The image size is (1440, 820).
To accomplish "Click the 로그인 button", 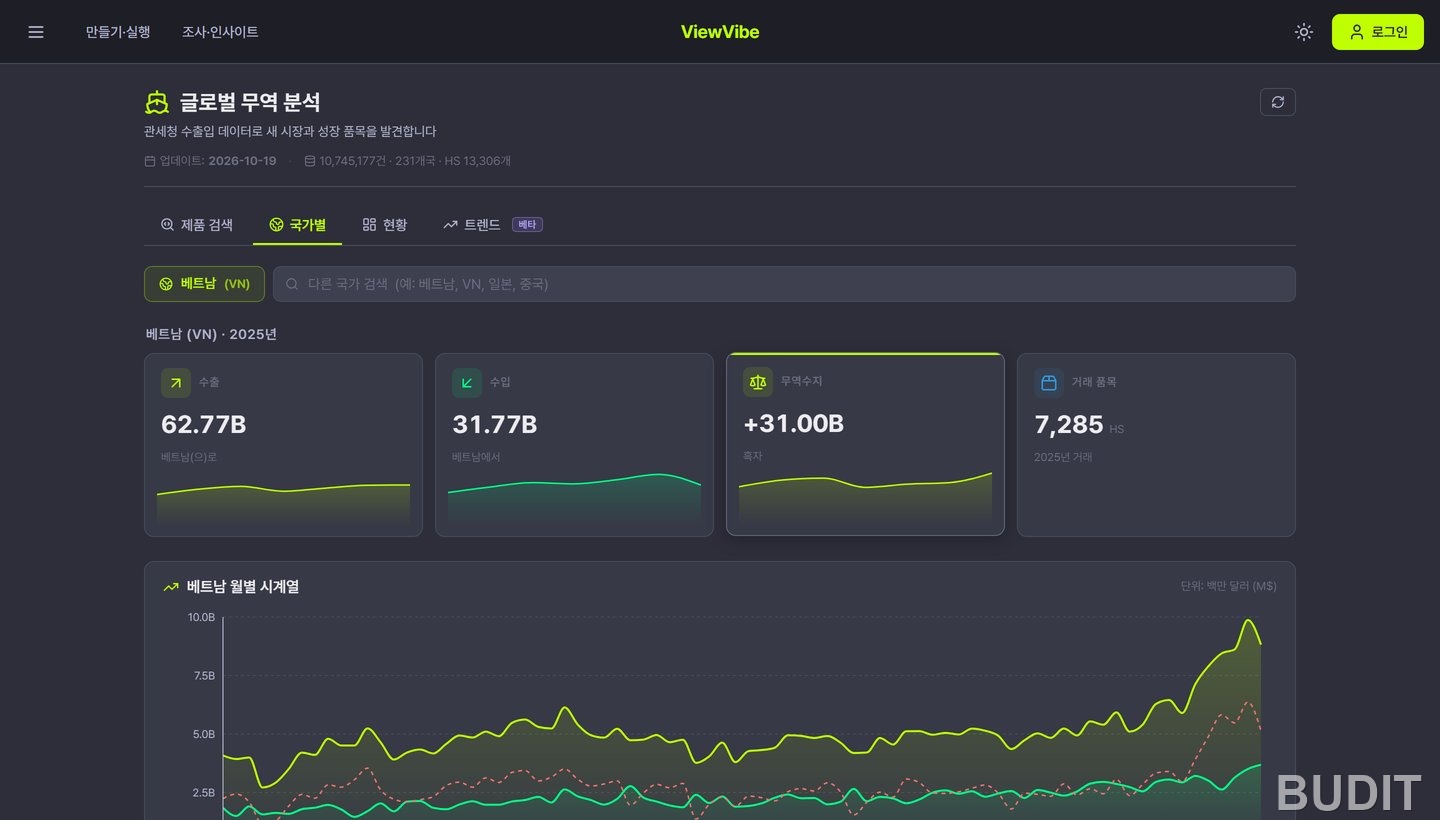I will [x=1378, y=32].
